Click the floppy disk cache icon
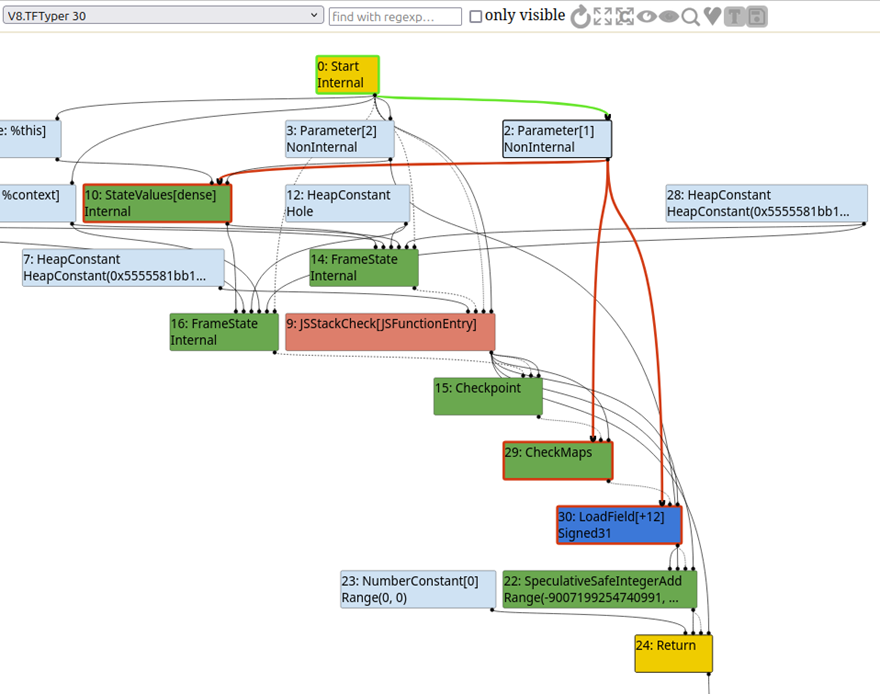The width and height of the screenshot is (880, 694). [757, 16]
